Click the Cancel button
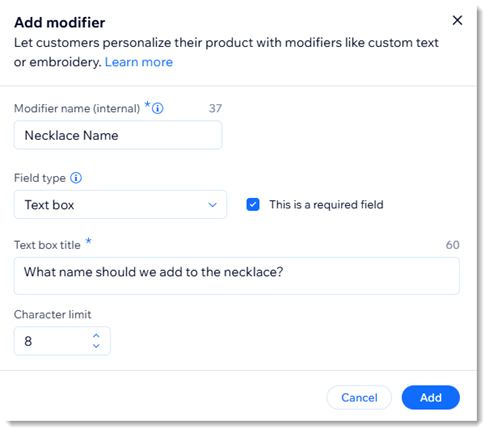The width and height of the screenshot is (489, 433). point(359,397)
